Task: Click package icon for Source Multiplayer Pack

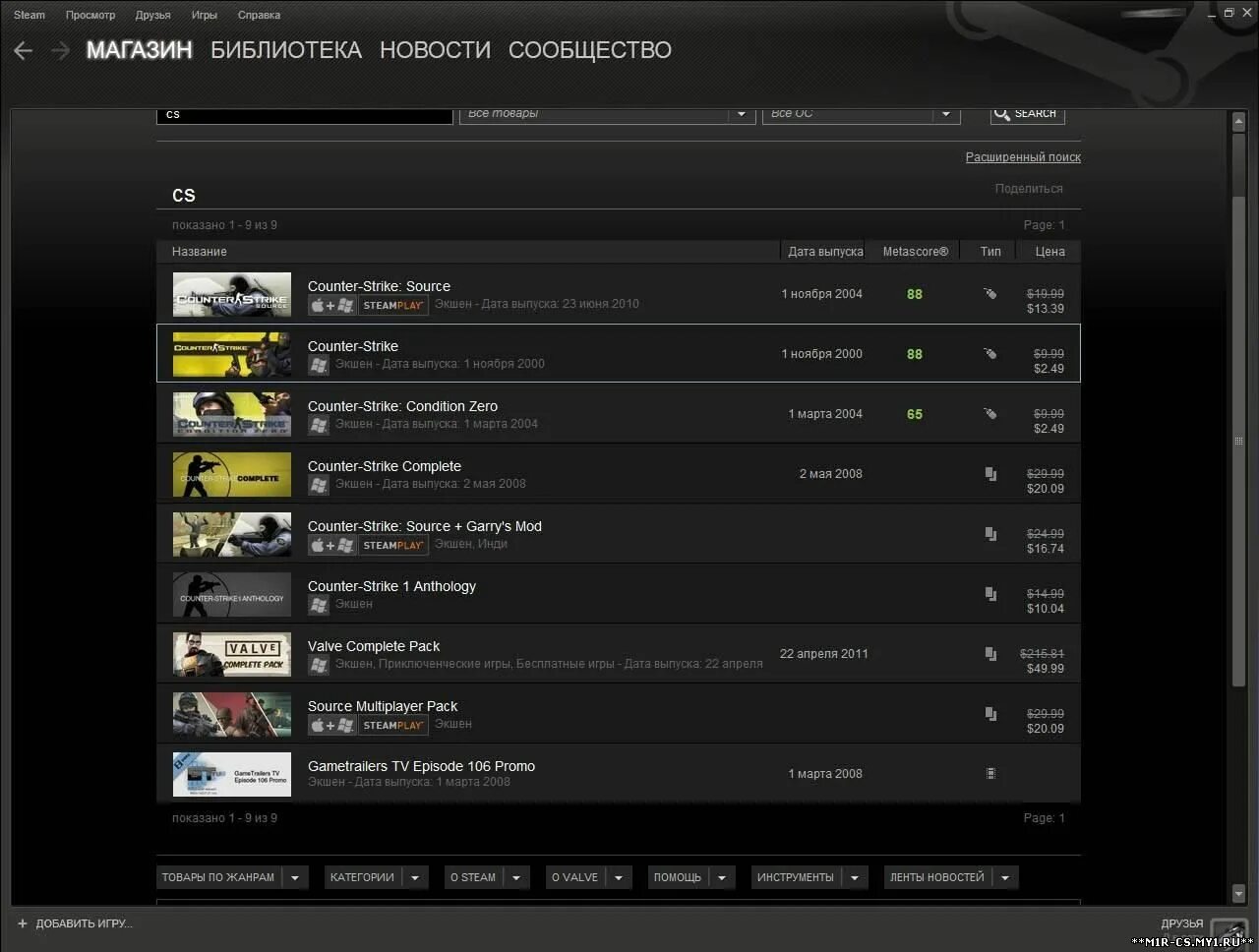Action: (990, 714)
